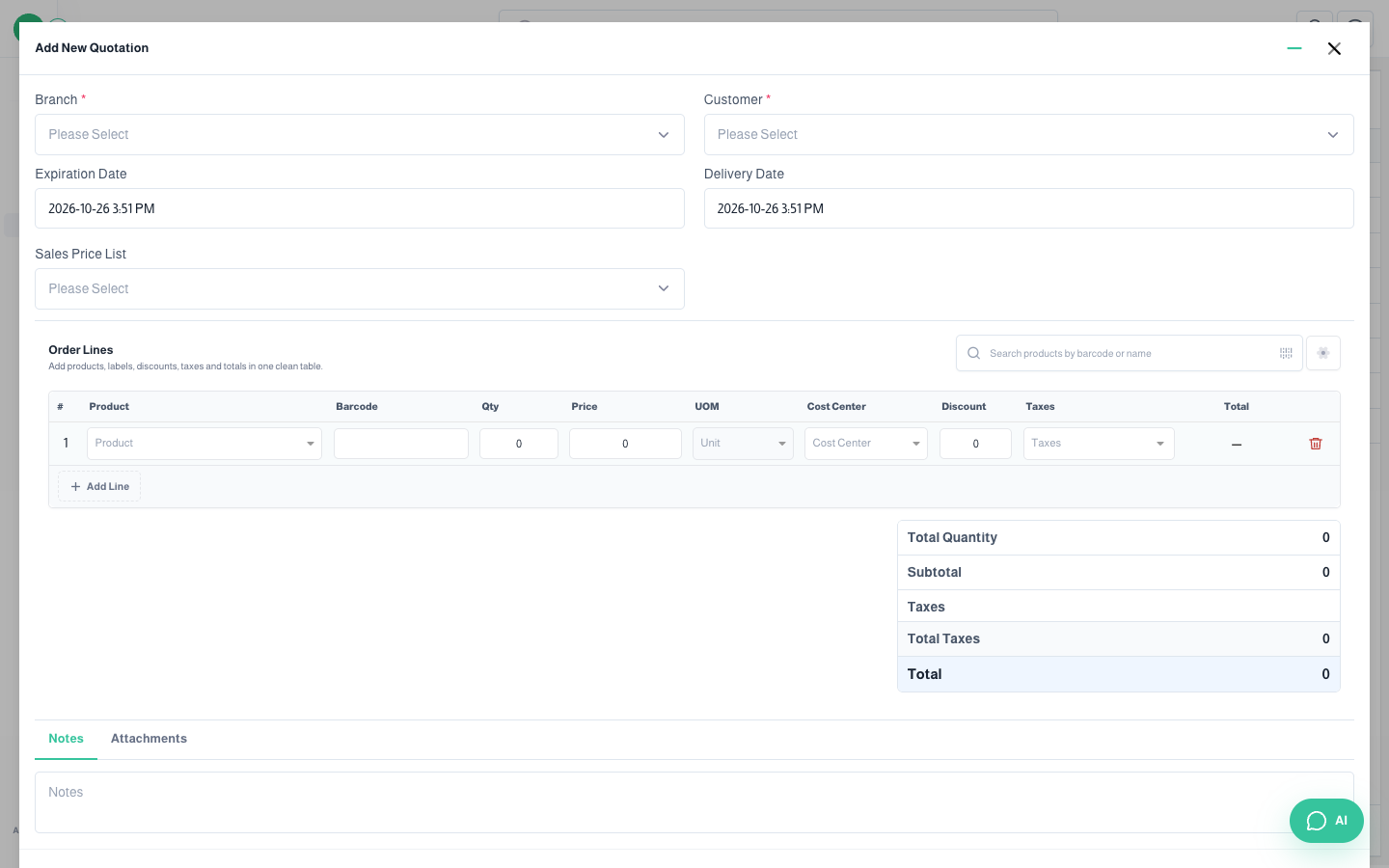Click the Order Lines heading

pos(81,350)
